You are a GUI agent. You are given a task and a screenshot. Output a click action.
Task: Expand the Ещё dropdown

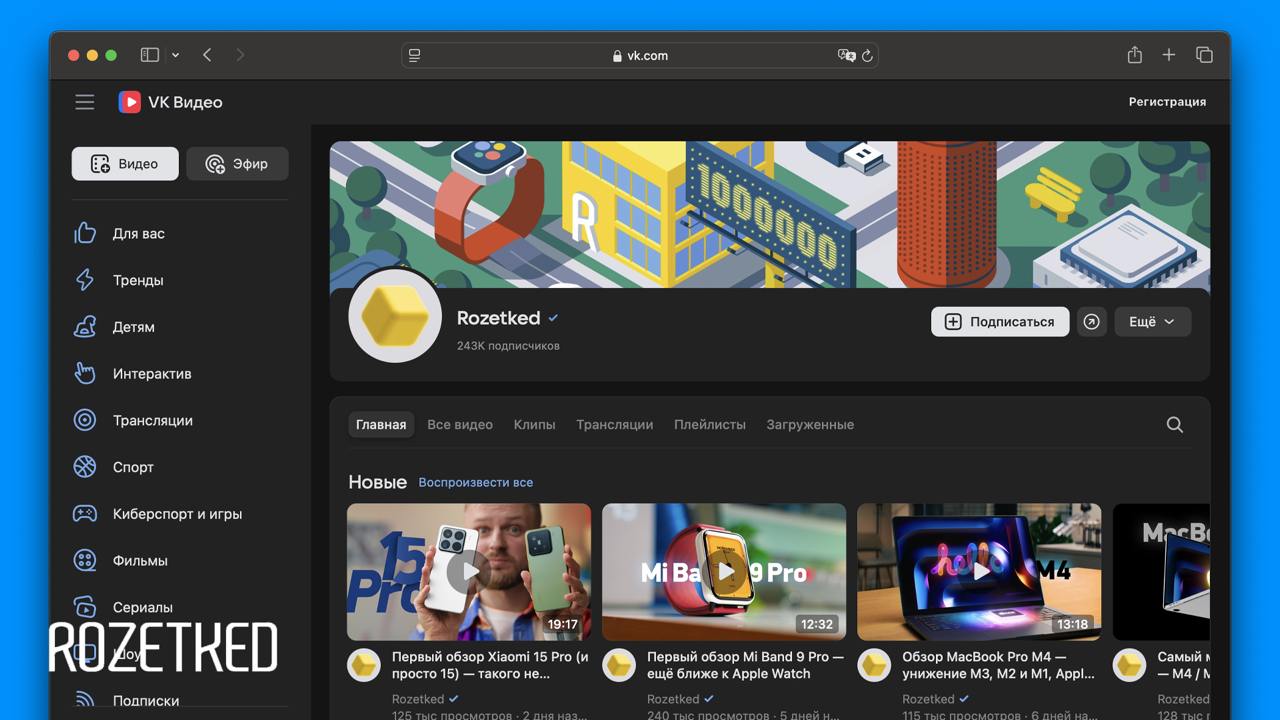pos(1152,322)
